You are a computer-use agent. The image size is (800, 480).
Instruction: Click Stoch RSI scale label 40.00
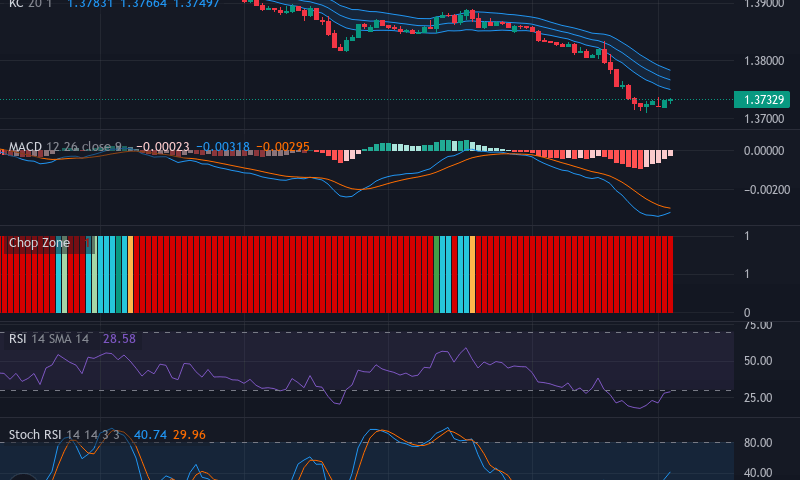(x=758, y=473)
